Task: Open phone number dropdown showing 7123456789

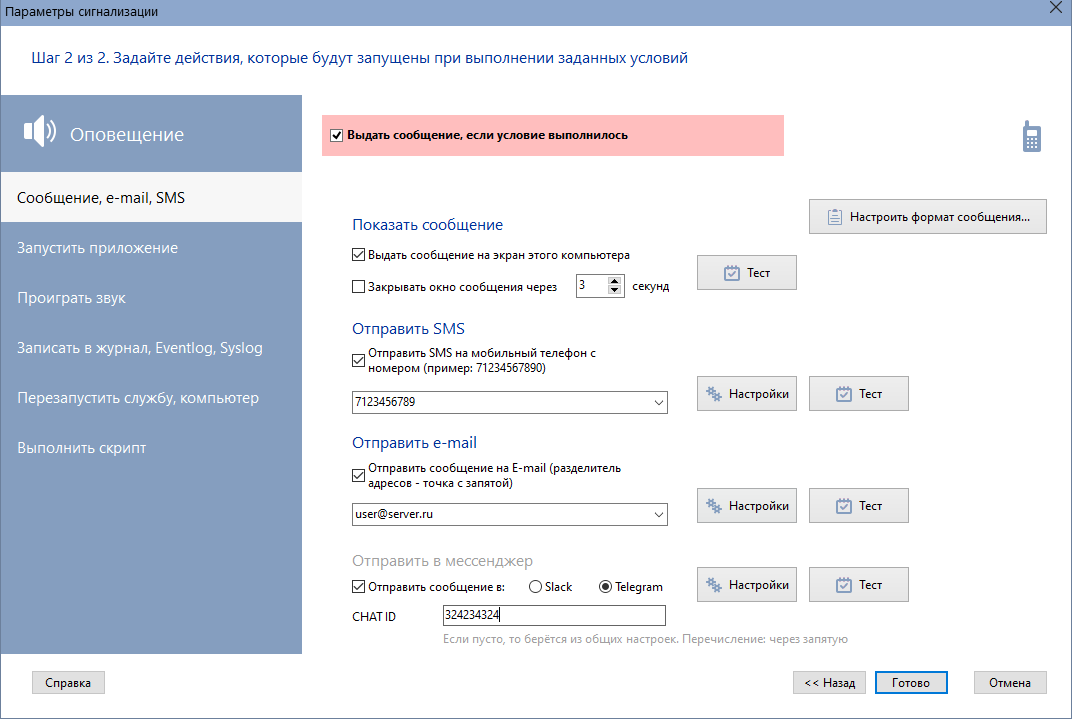Action: pos(658,403)
